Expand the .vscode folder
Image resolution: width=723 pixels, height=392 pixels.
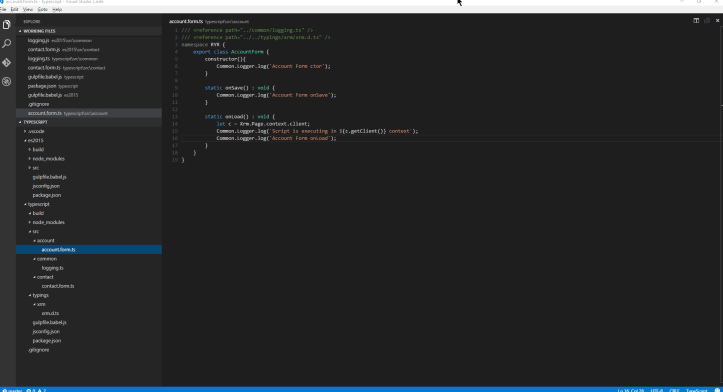click(x=89, y=131)
